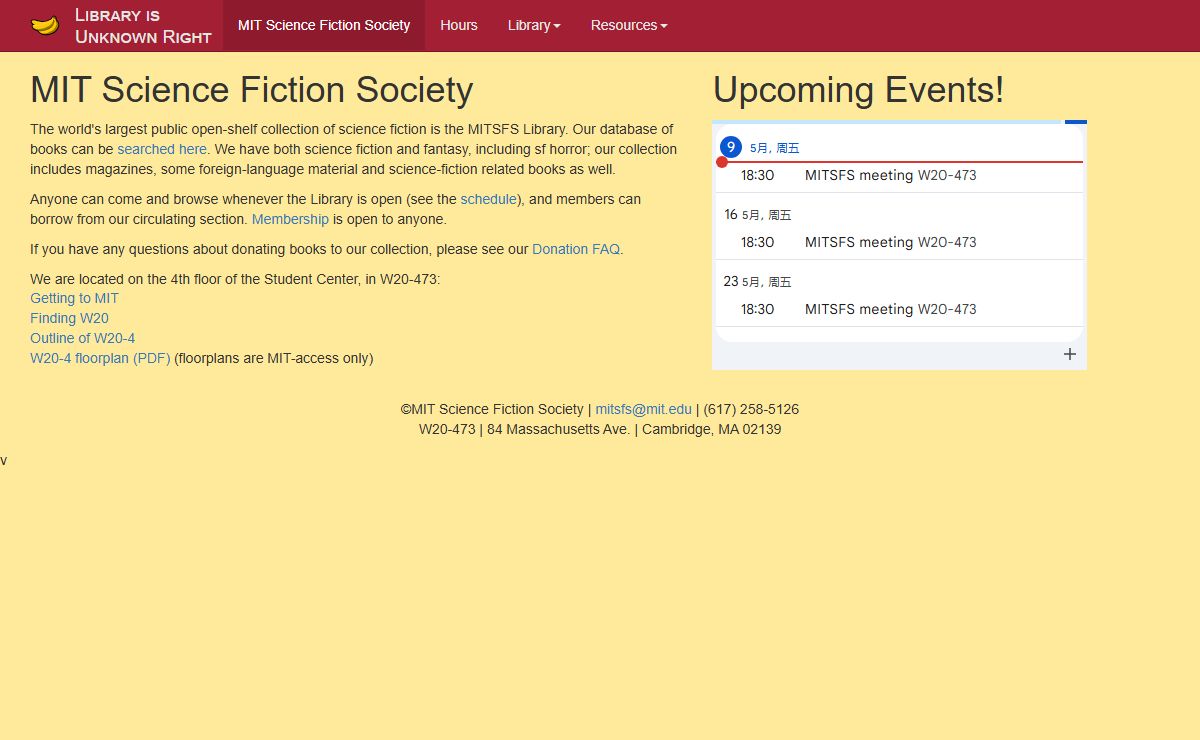
Task: Click the mitsfs@mit.edu email link
Action: pyautogui.click(x=643, y=409)
